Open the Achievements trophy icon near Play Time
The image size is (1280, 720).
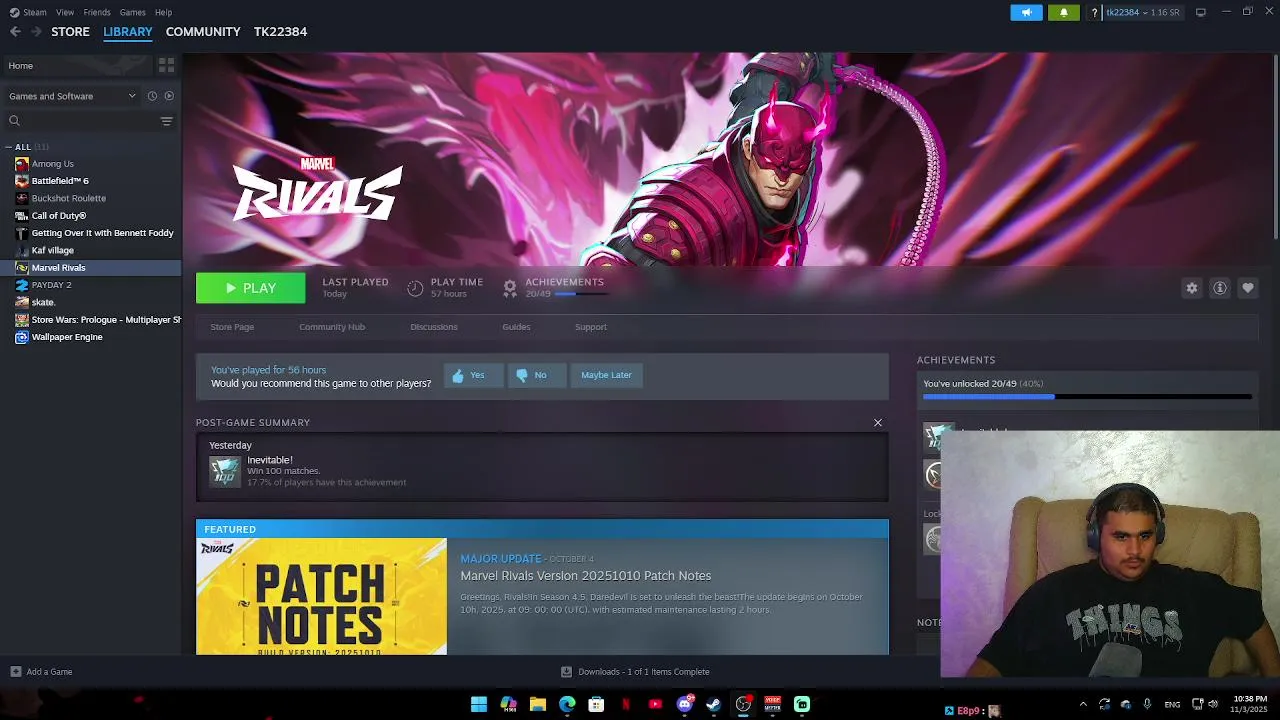[x=510, y=288]
